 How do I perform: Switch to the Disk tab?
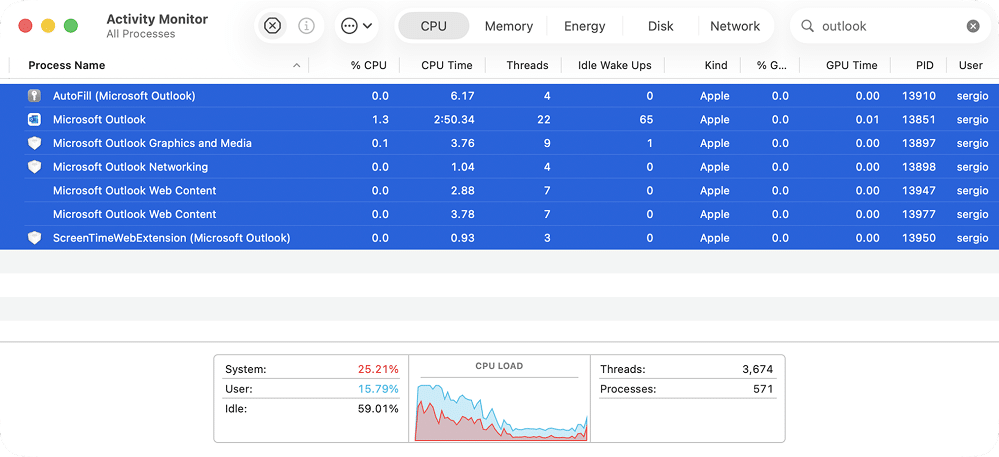(661, 26)
